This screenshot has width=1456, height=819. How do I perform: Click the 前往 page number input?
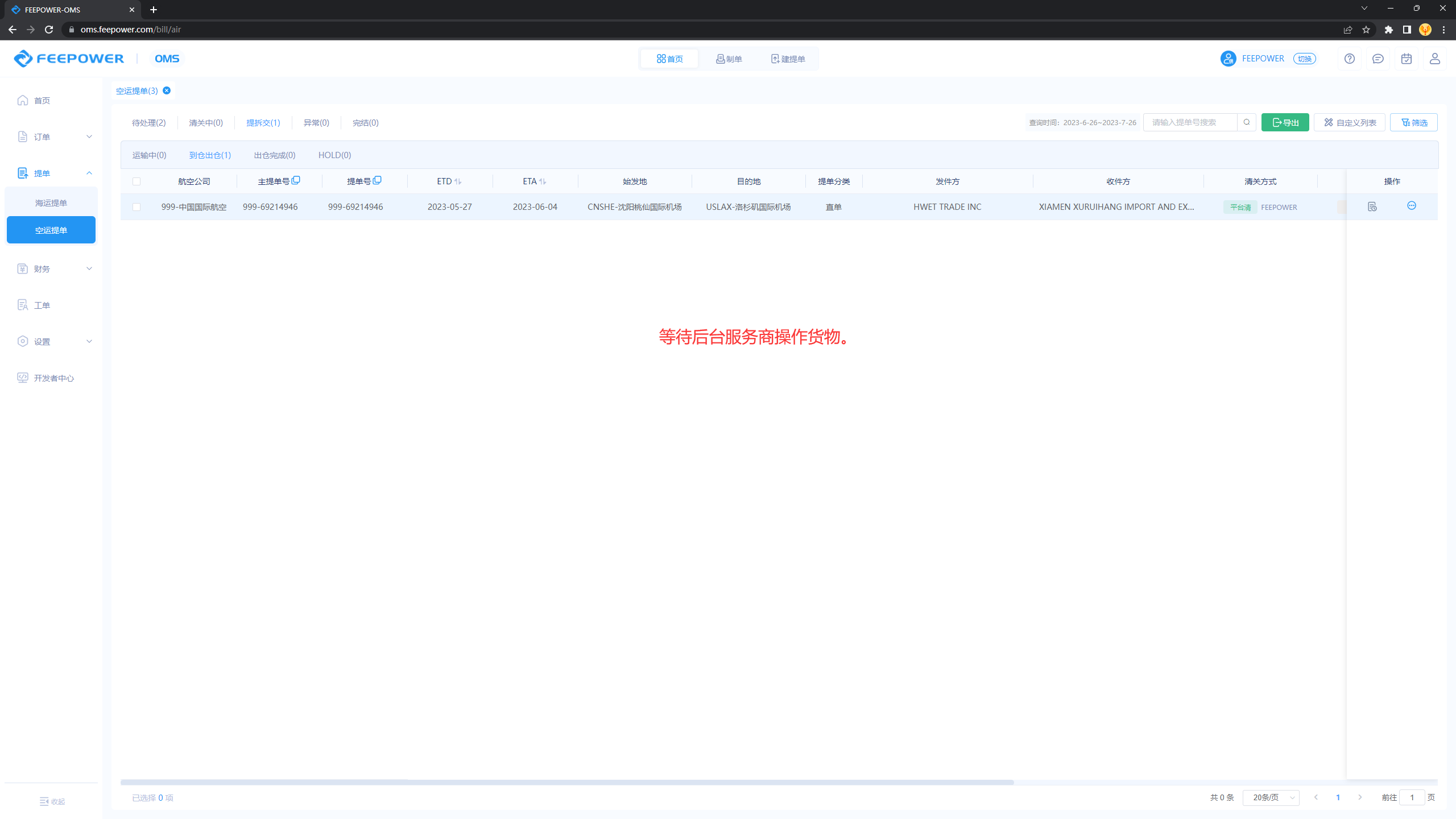(x=1412, y=797)
